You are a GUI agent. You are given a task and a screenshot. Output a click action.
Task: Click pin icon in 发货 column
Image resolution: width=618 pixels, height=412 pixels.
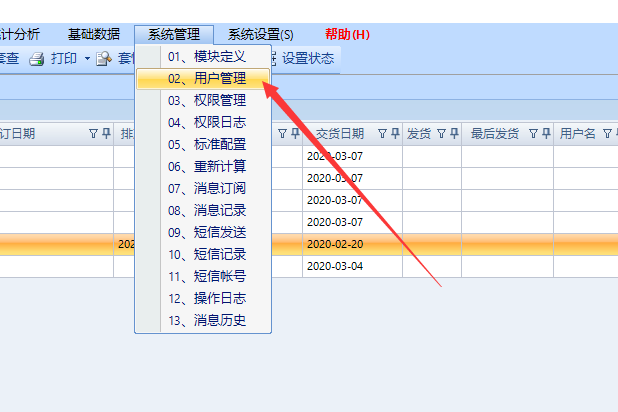(x=453, y=133)
